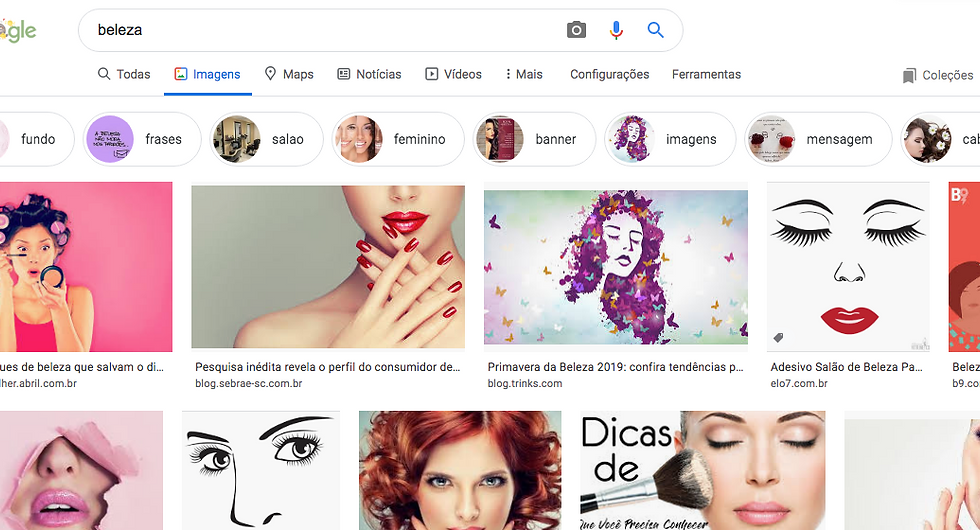Click the licensable tag icon on Adesivo image
The image size is (980, 530).
coord(778,338)
